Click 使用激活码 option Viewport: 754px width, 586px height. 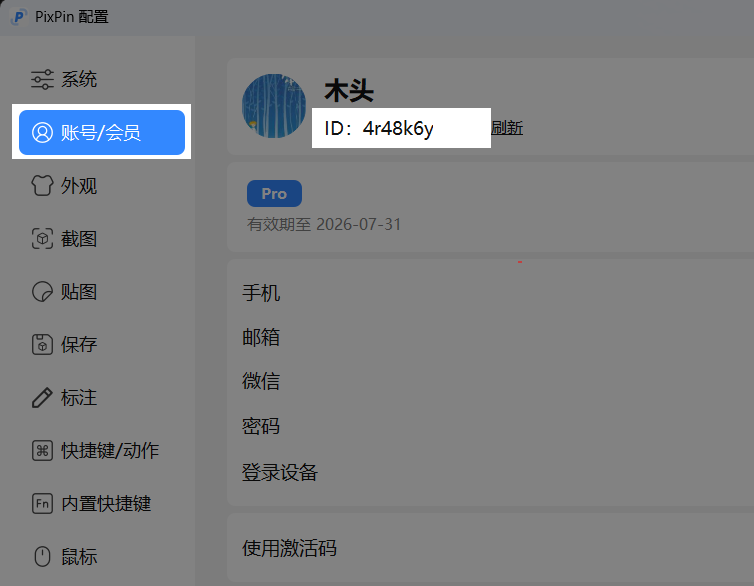click(x=289, y=548)
